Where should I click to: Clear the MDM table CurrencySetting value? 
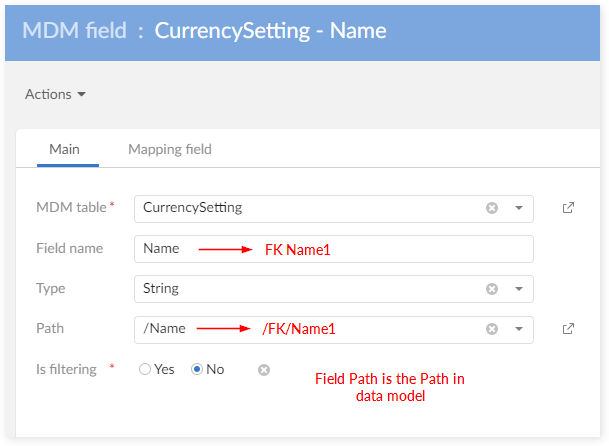[492, 208]
